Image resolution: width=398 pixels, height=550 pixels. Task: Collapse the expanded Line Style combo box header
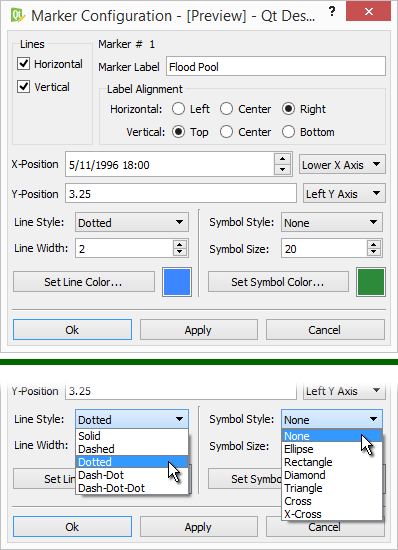[x=132, y=419]
